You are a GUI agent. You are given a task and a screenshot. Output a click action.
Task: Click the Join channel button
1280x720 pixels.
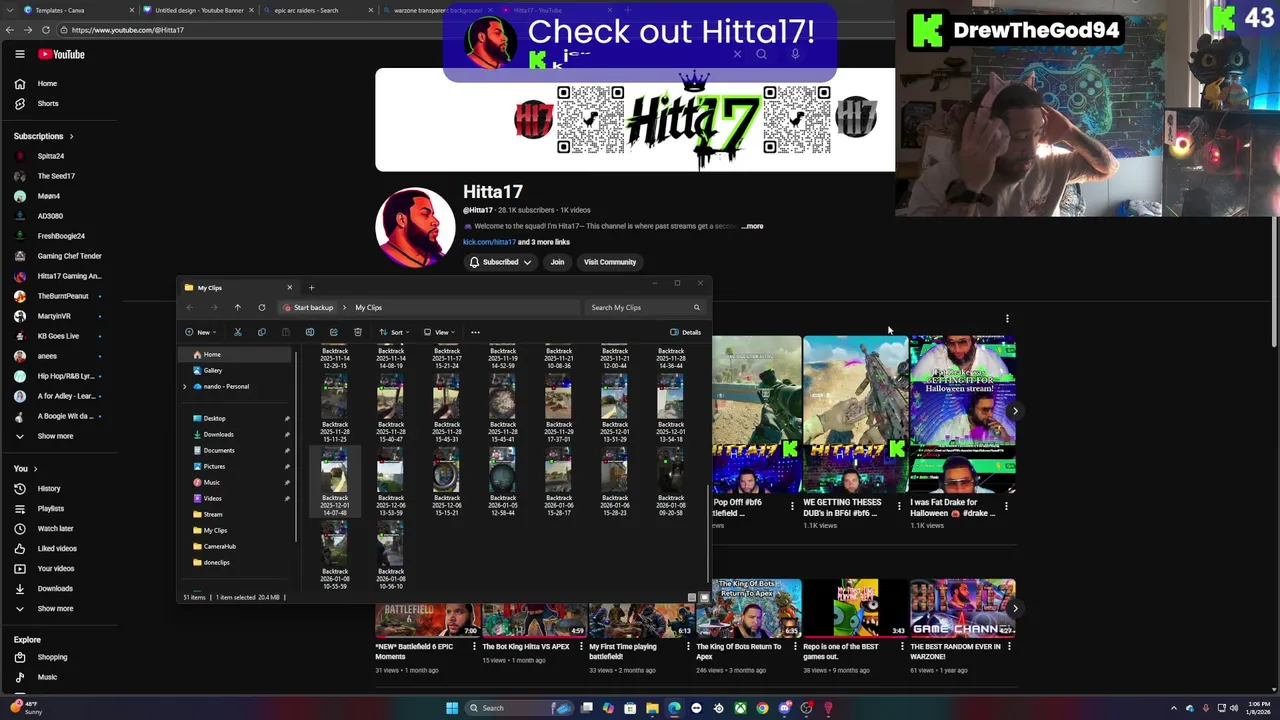click(x=557, y=262)
